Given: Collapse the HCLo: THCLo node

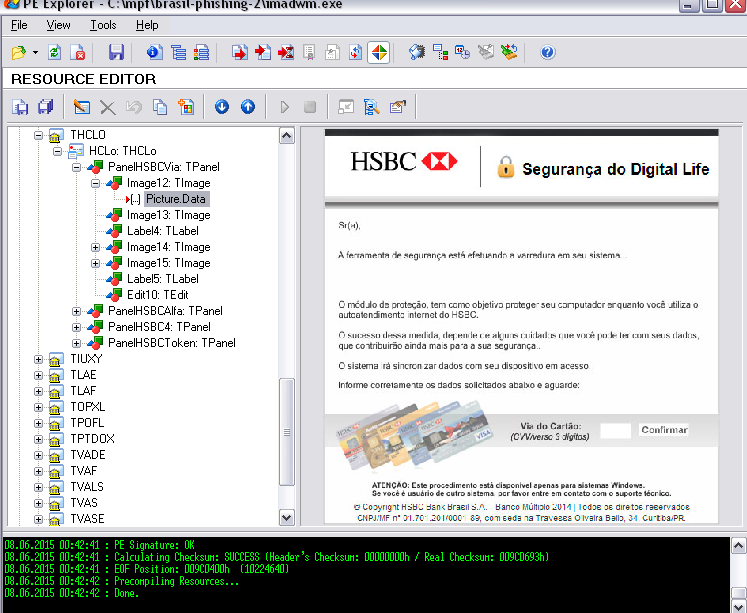Looking at the screenshot, I should [58, 151].
